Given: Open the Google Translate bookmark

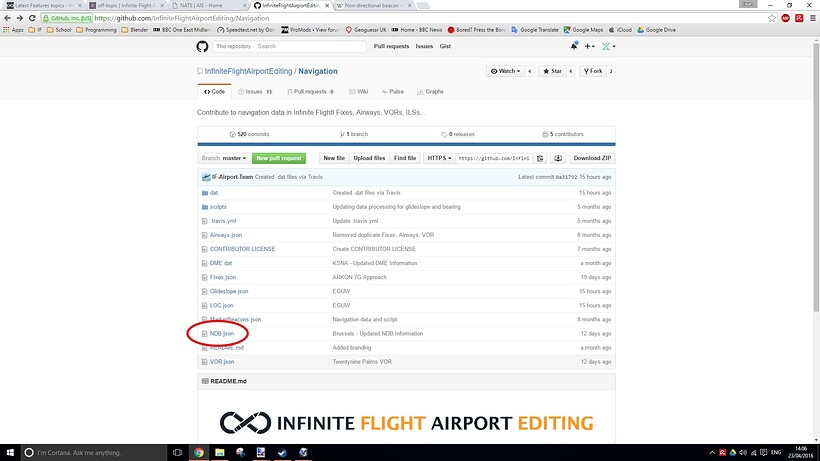Looking at the screenshot, I should coord(534,30).
